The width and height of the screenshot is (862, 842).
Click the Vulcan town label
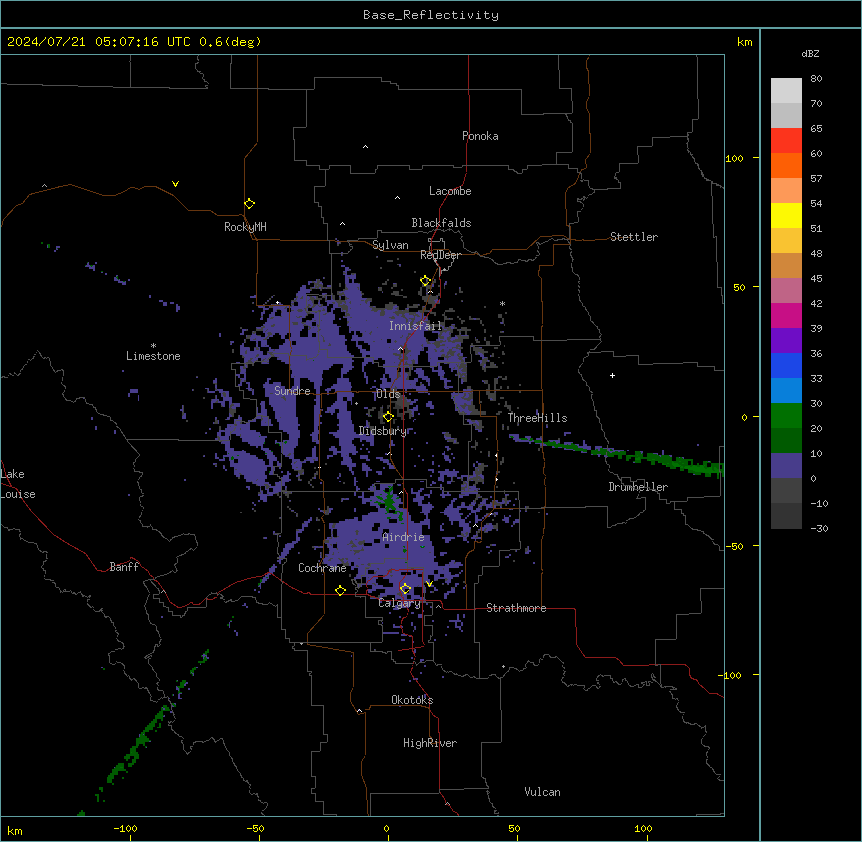click(x=542, y=792)
